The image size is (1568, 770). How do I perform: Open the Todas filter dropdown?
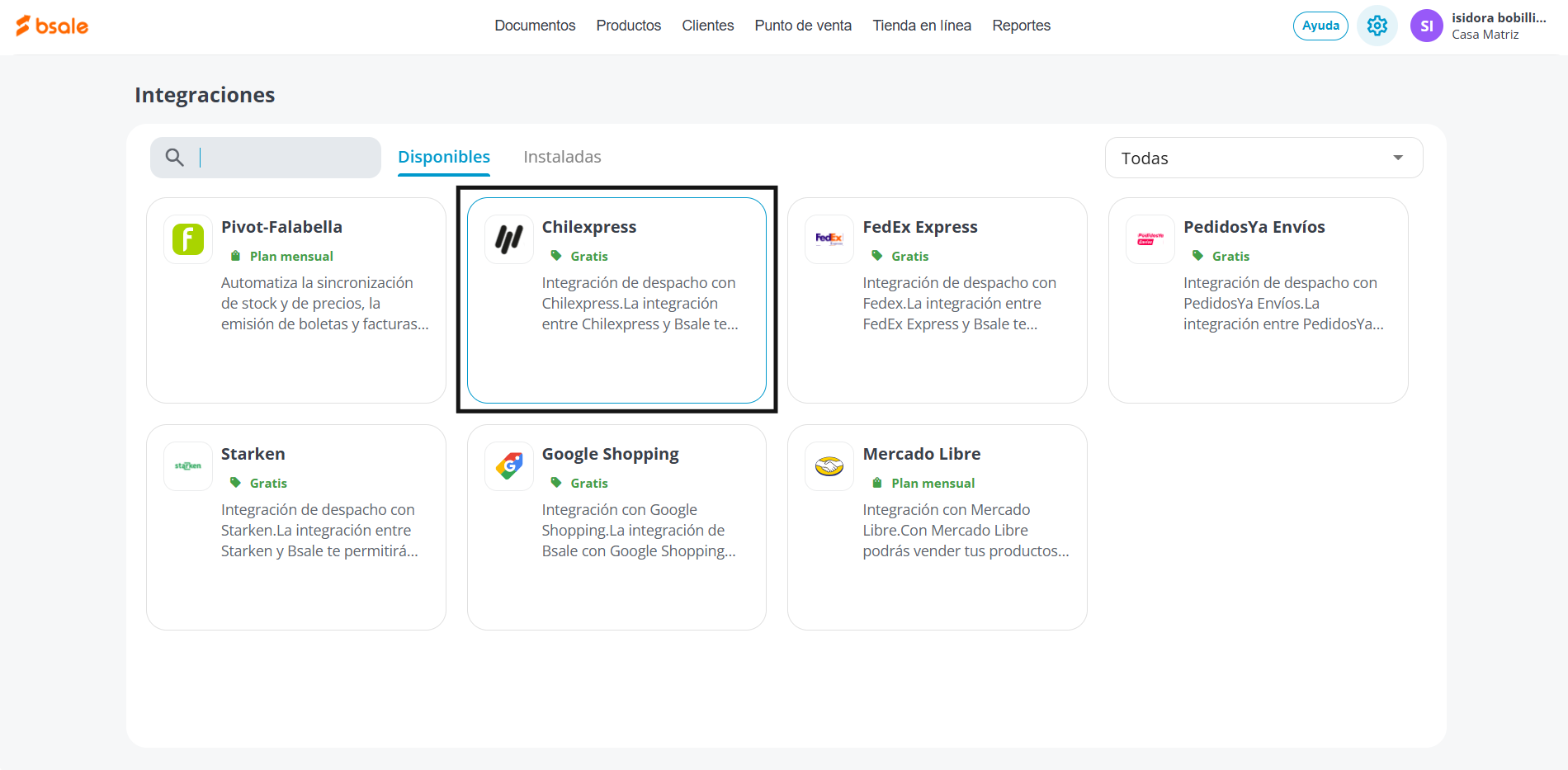point(1263,158)
